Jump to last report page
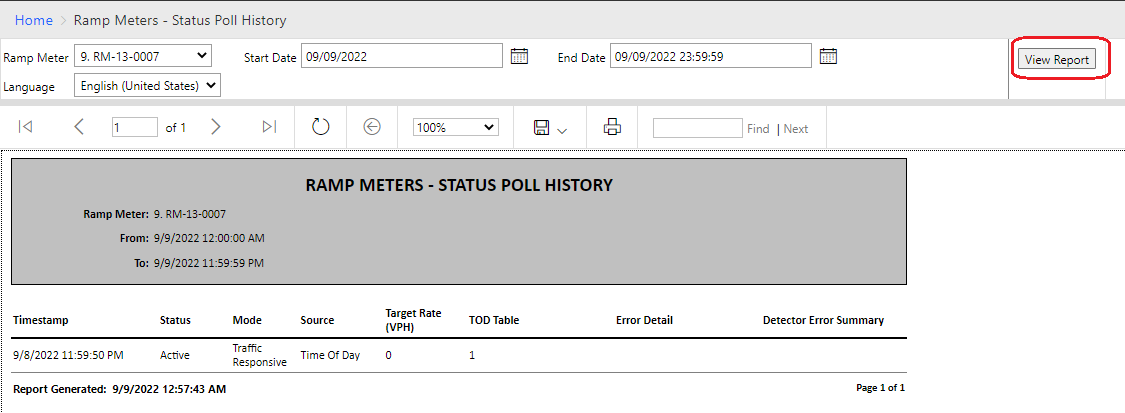Screen dimensions: 1125x413 pyautogui.click(x=269, y=127)
